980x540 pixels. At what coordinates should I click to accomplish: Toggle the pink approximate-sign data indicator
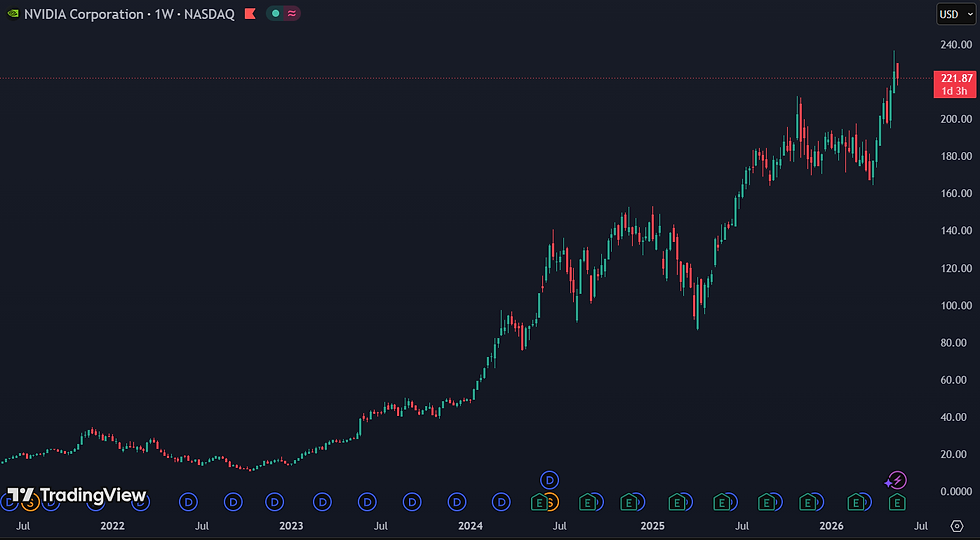coord(292,14)
